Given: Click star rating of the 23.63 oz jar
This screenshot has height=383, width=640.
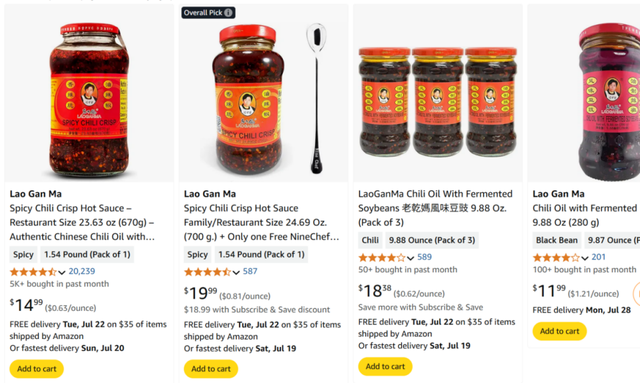Looking at the screenshot, I should click(33, 272).
